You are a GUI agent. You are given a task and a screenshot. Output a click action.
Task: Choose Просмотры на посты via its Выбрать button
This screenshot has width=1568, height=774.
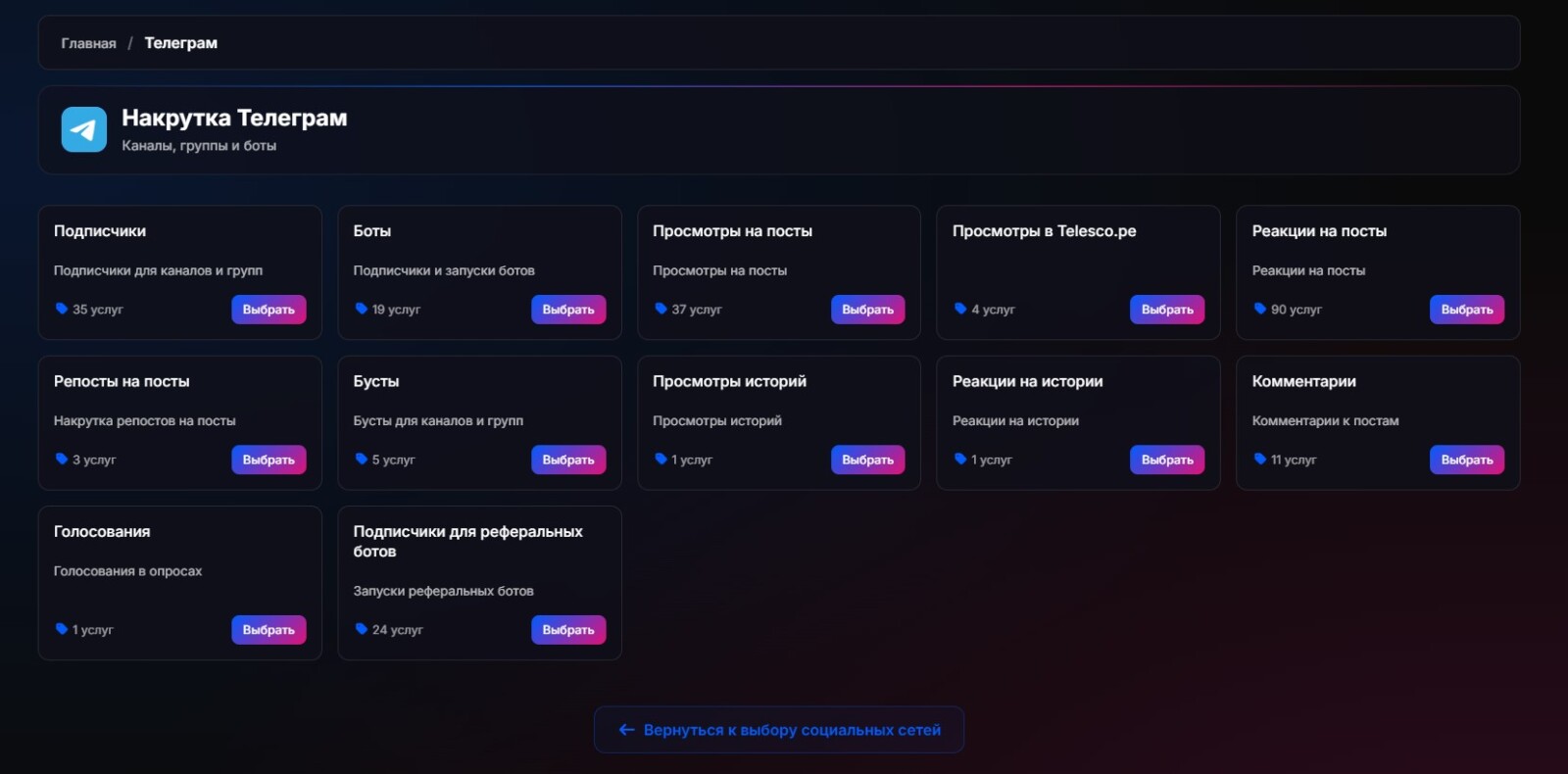click(x=867, y=310)
